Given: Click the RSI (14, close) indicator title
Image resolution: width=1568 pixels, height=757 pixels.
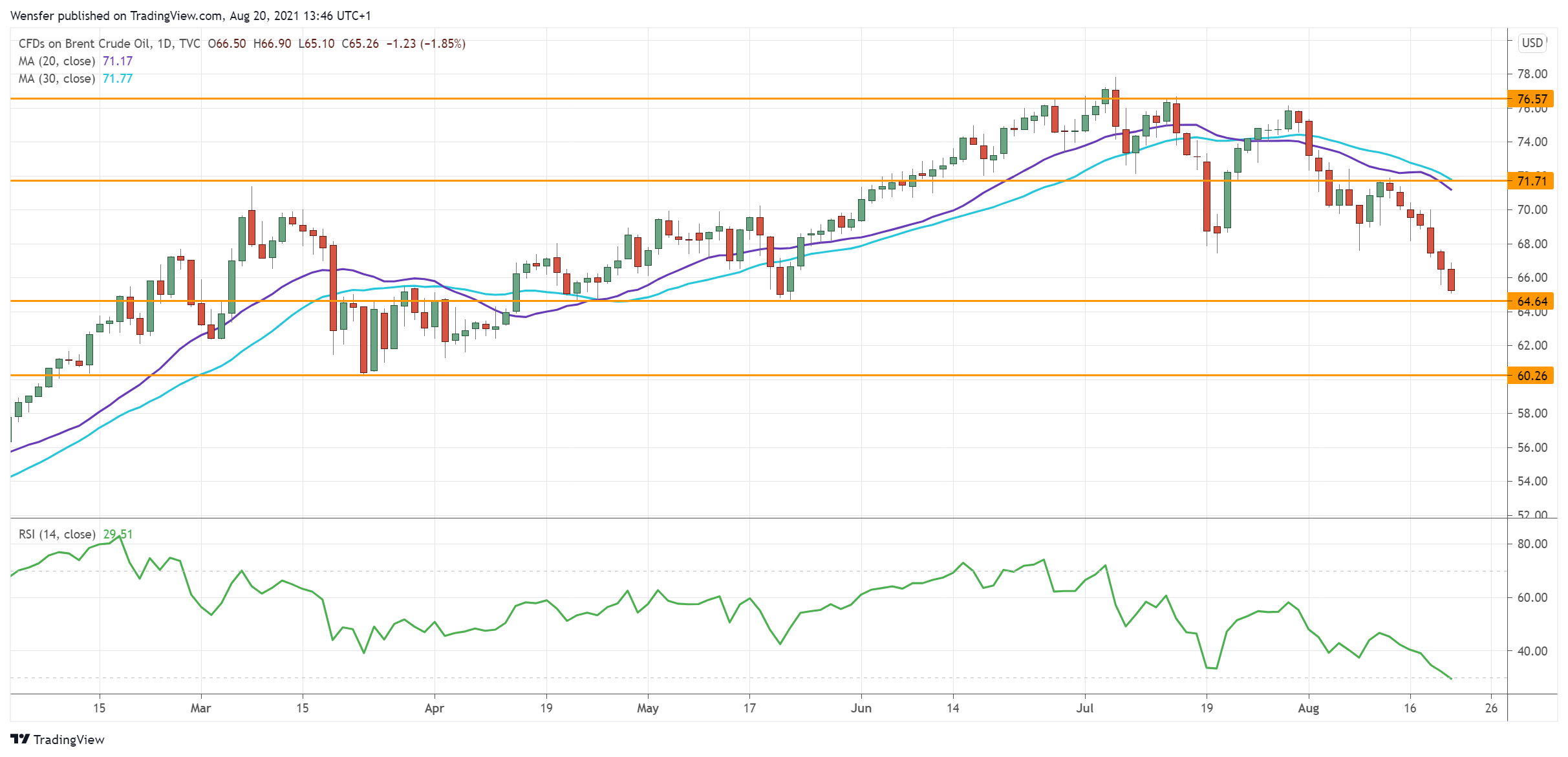Looking at the screenshot, I should (57, 535).
